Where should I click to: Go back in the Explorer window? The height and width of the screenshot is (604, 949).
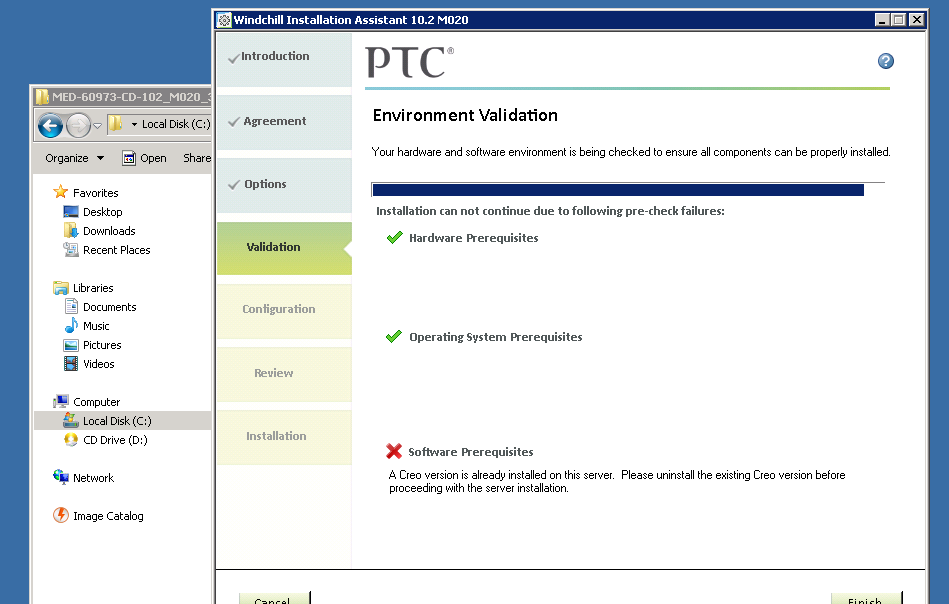pos(50,126)
